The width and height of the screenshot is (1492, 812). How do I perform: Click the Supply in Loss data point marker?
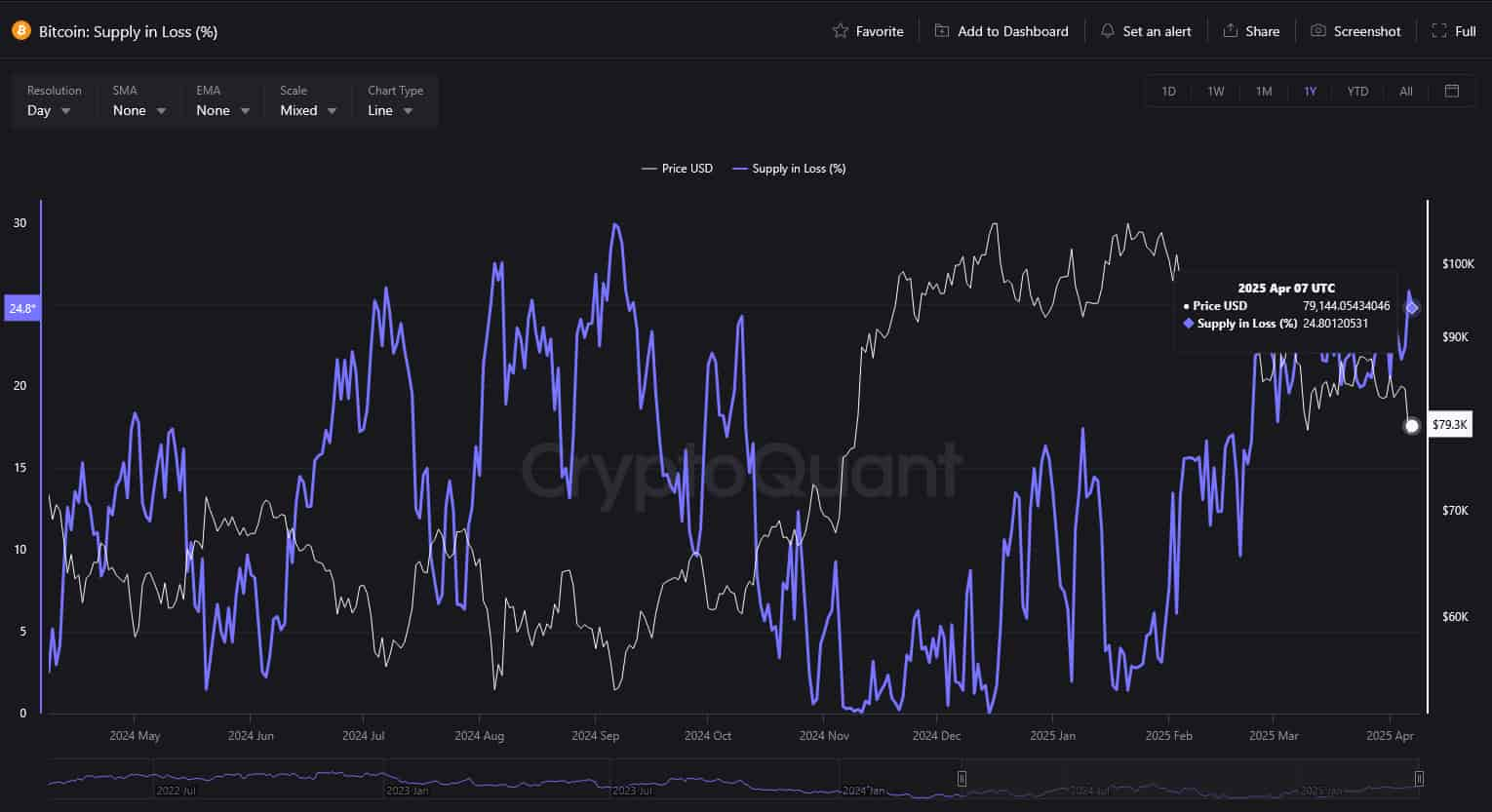point(1411,308)
